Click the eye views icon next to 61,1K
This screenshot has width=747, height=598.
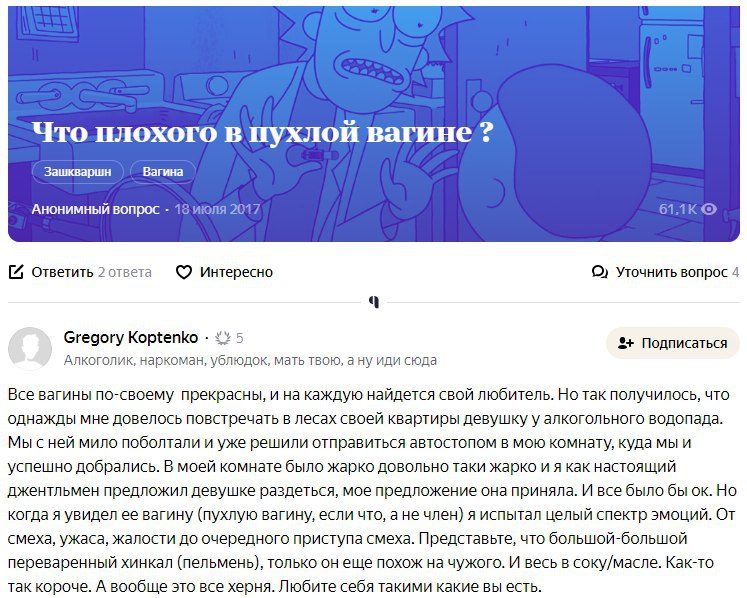click(x=709, y=209)
